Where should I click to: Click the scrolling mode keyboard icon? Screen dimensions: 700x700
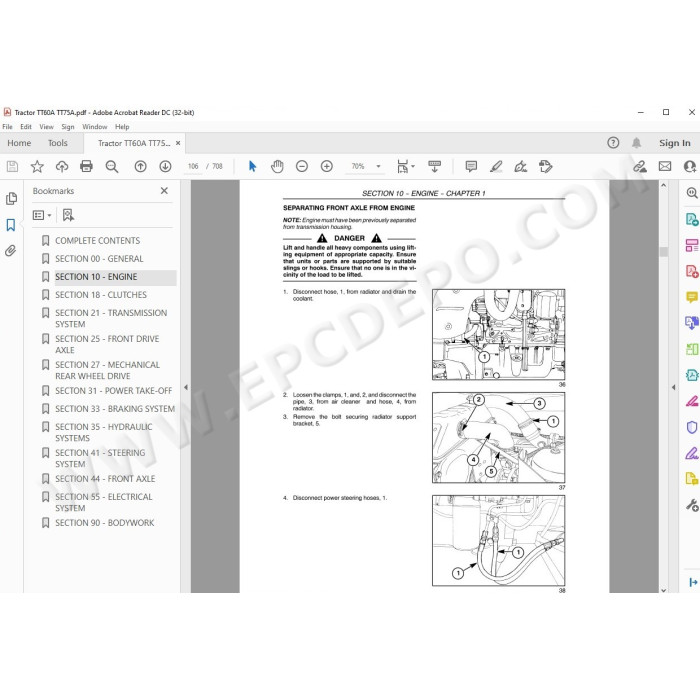434,167
